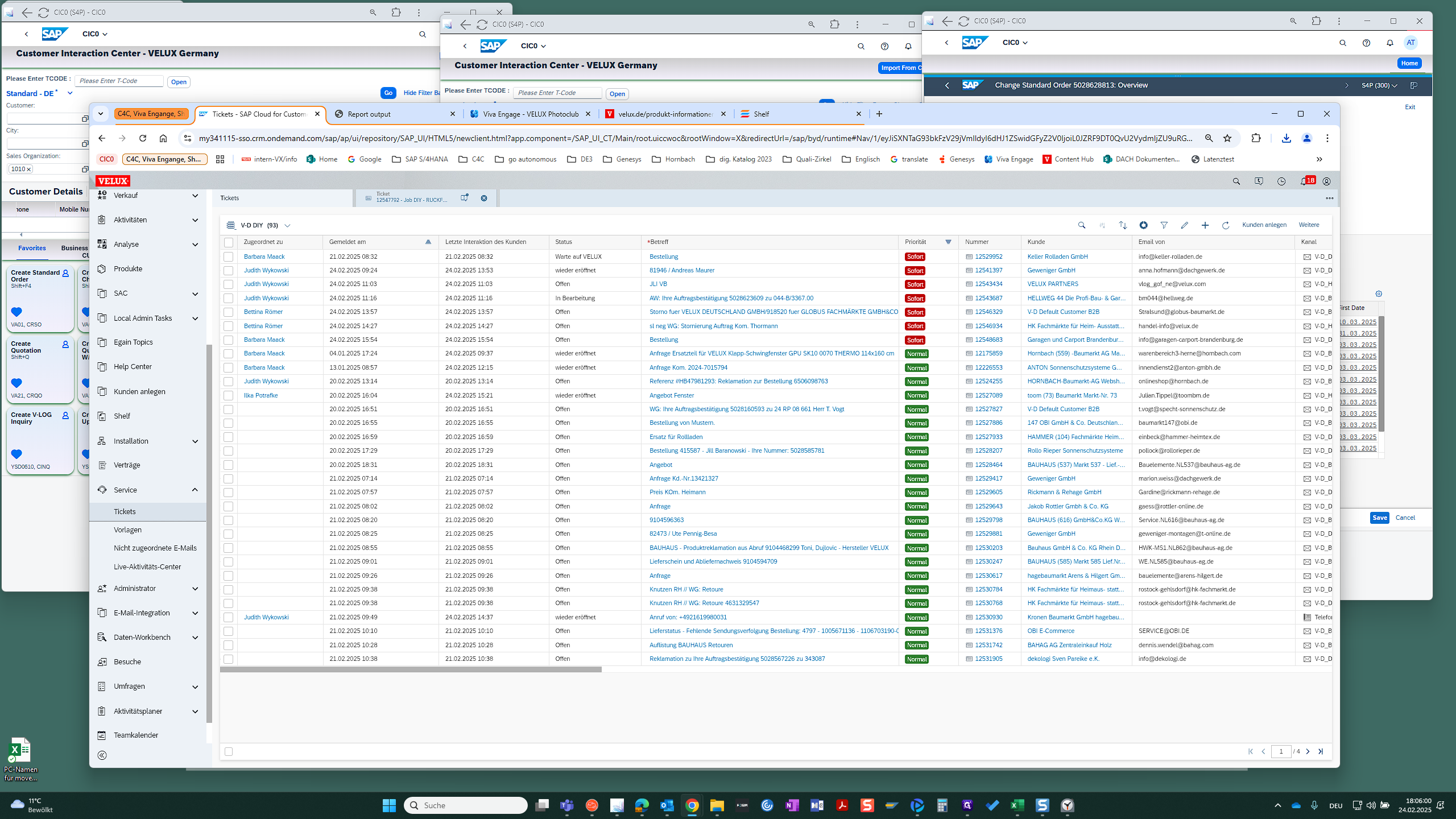1456x819 pixels.
Task: Open the VELUX header search icon
Action: pyautogui.click(x=1236, y=181)
